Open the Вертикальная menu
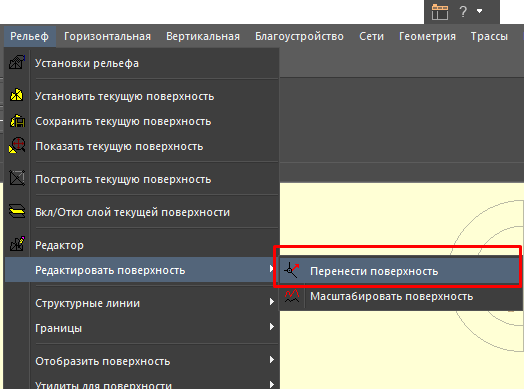The height and width of the screenshot is (389, 524). (x=203, y=36)
